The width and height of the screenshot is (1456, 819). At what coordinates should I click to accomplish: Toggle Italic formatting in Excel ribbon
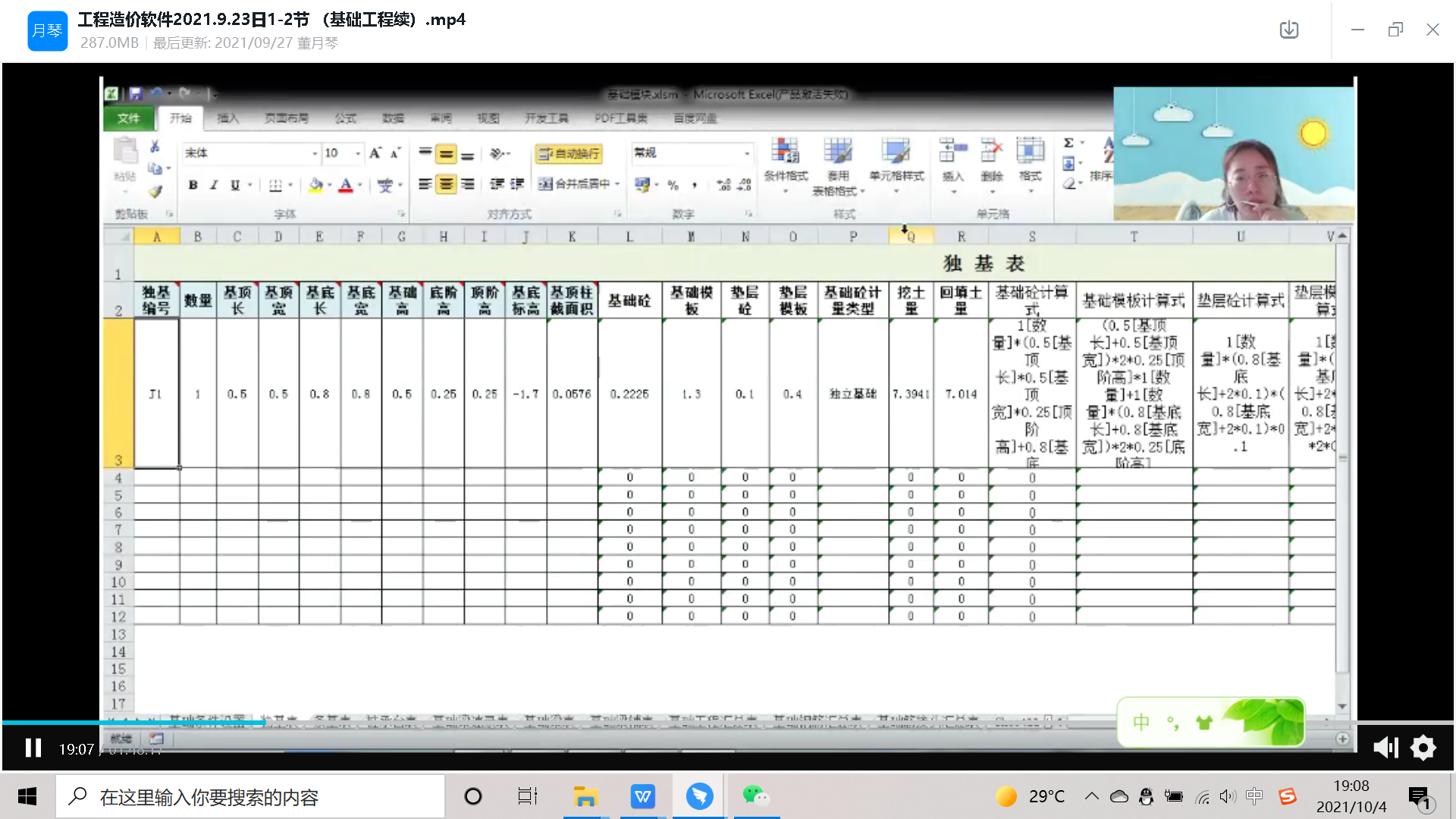[x=214, y=185]
